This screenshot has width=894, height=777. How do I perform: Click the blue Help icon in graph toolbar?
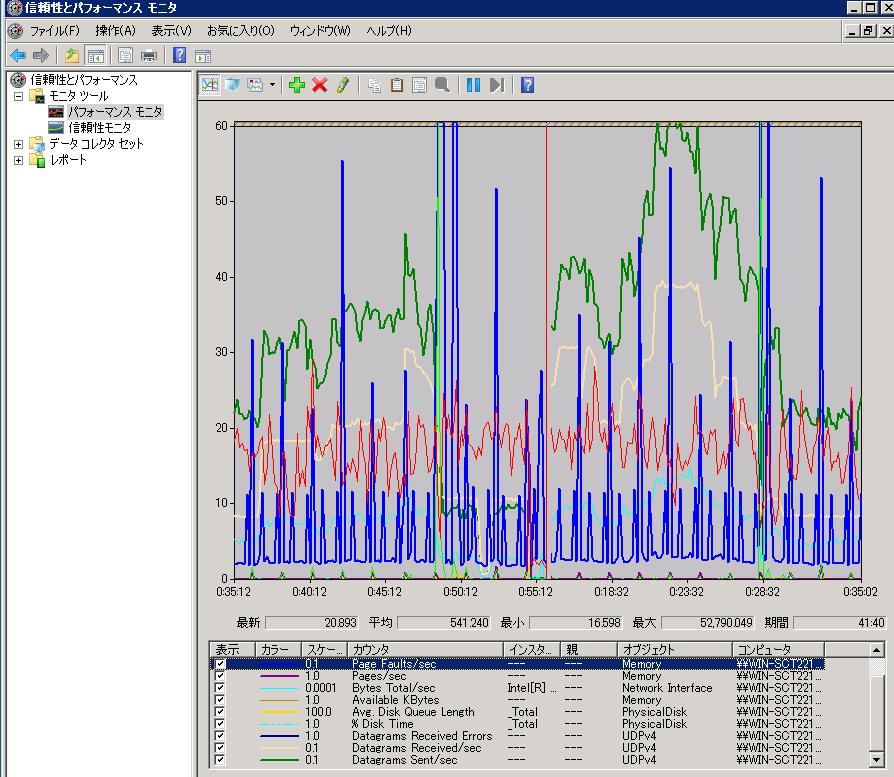click(527, 85)
